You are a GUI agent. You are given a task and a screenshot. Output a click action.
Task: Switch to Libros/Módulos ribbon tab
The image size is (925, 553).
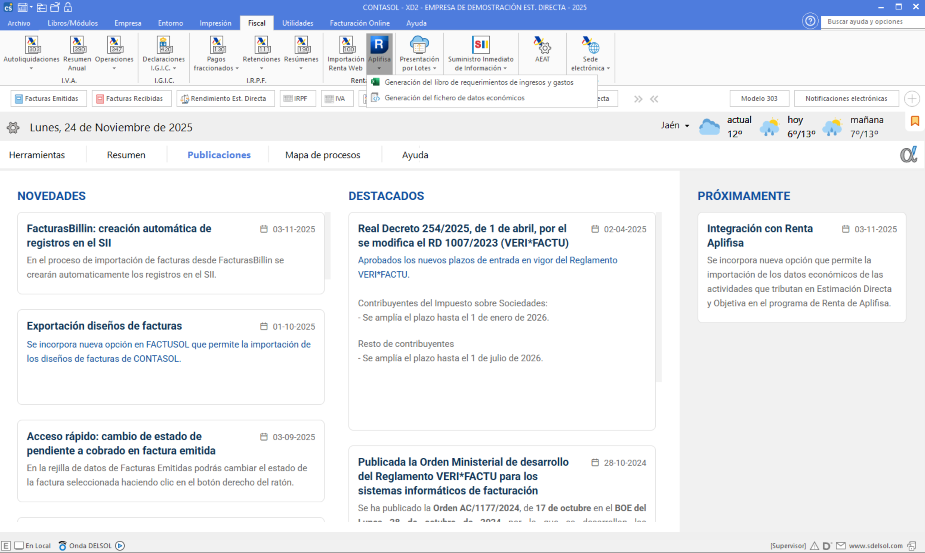(73, 23)
